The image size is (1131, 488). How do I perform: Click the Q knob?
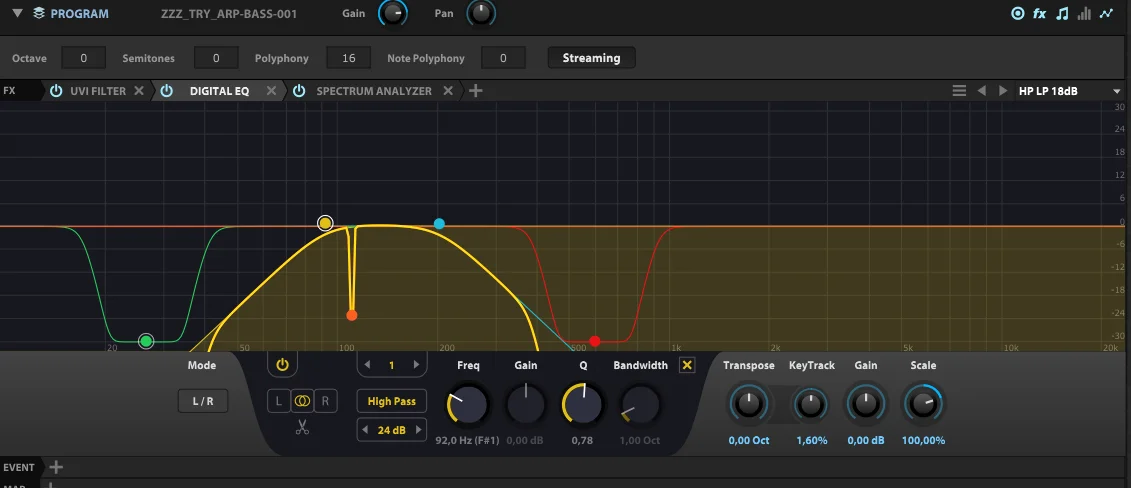click(583, 404)
